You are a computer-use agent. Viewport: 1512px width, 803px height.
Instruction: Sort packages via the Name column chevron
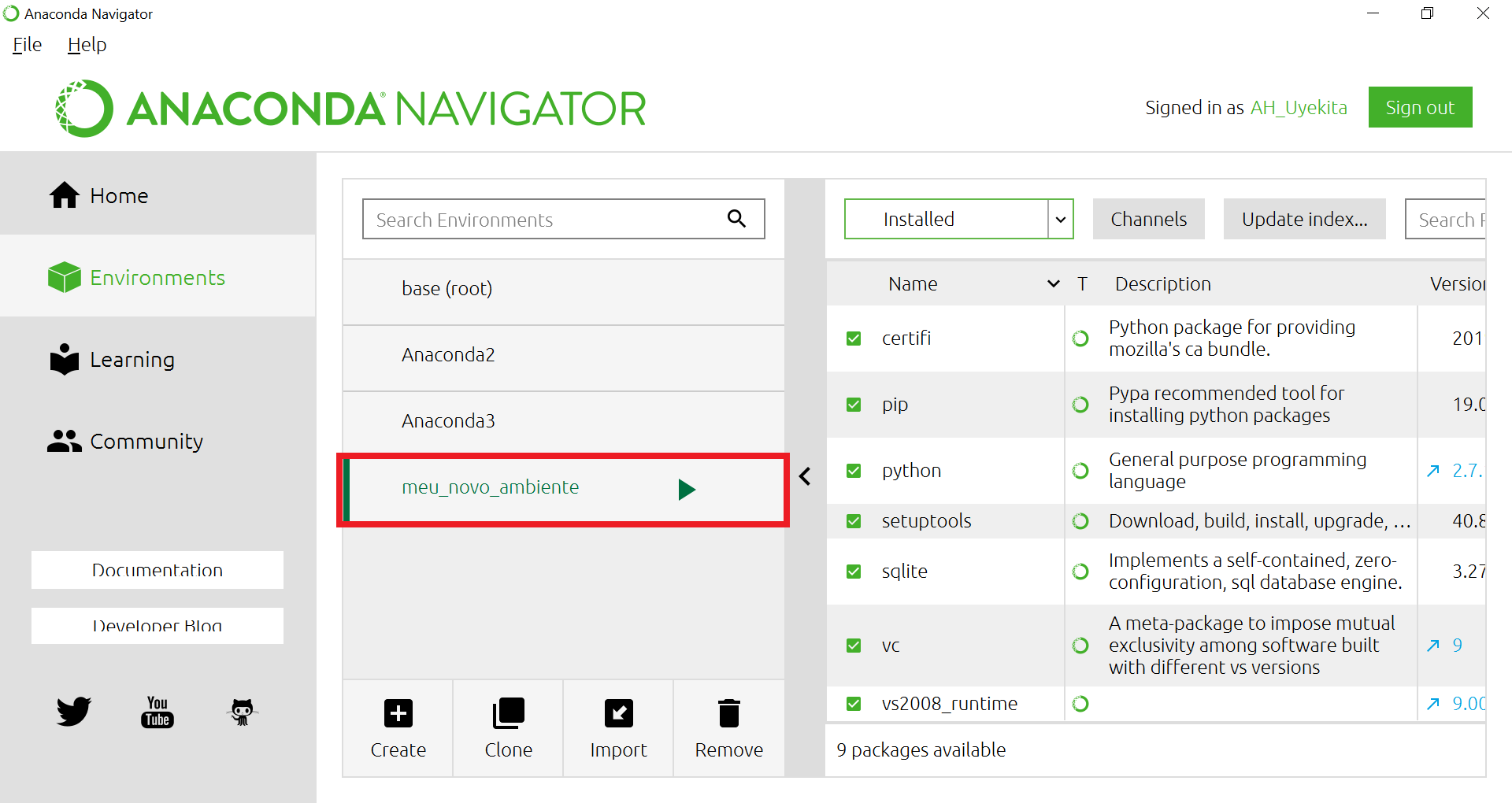click(x=1054, y=283)
